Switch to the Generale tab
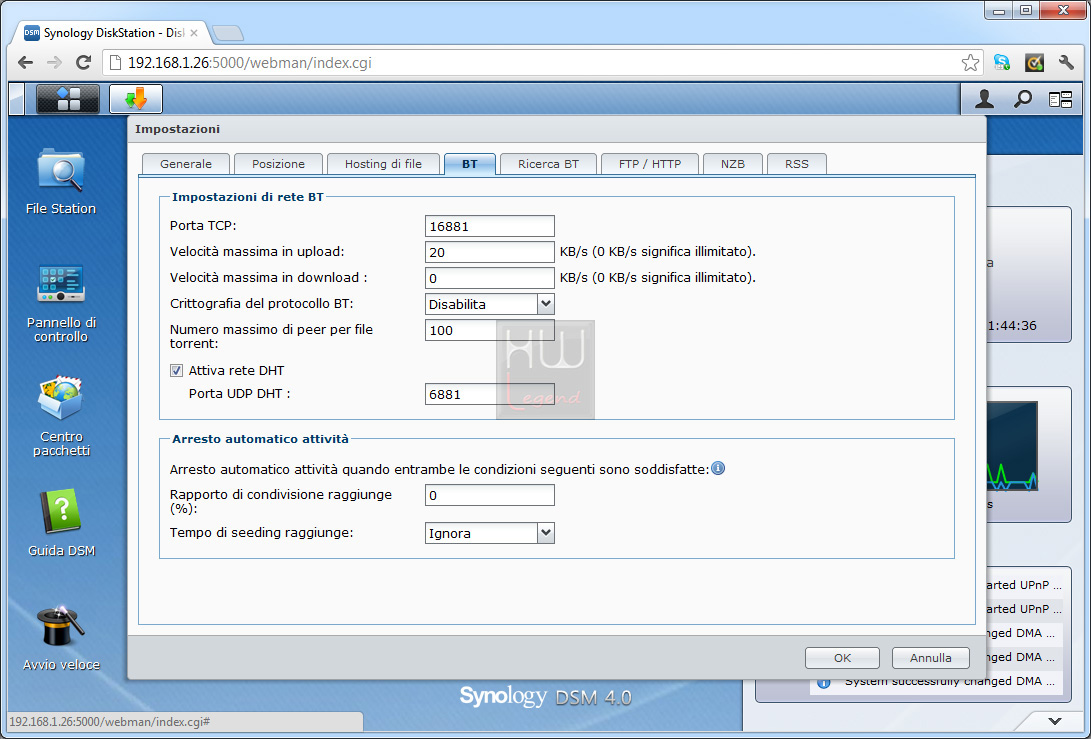This screenshot has width=1091, height=739. click(x=186, y=164)
